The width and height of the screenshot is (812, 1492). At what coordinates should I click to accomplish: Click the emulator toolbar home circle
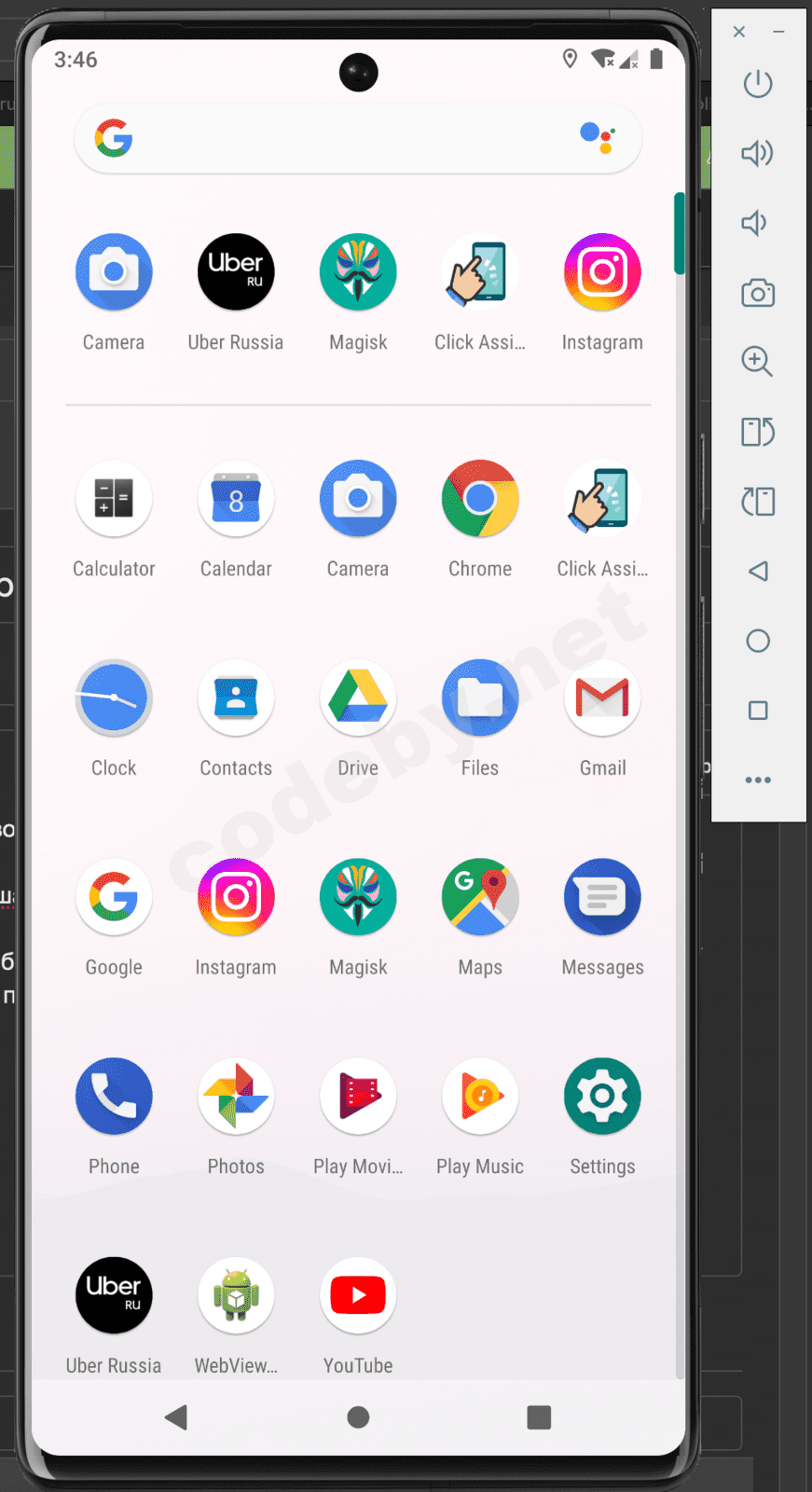(758, 641)
